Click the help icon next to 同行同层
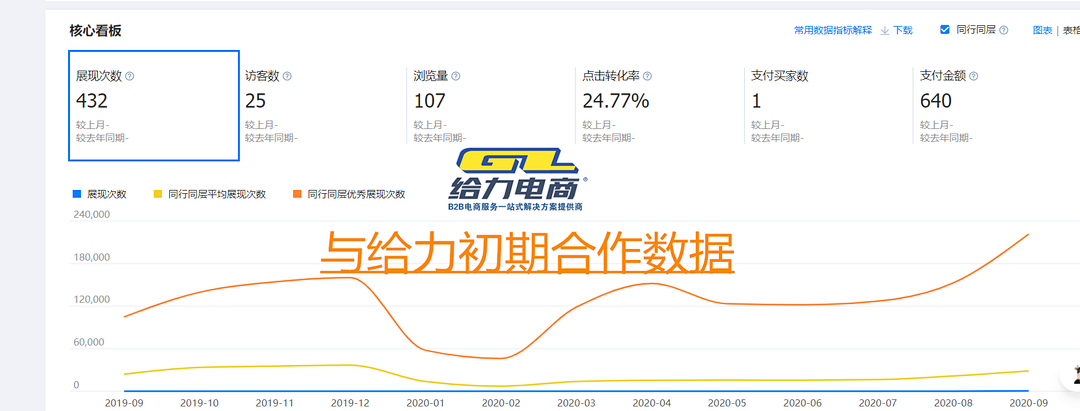This screenshot has height=411, width=1080. pyautogui.click(x=1004, y=31)
